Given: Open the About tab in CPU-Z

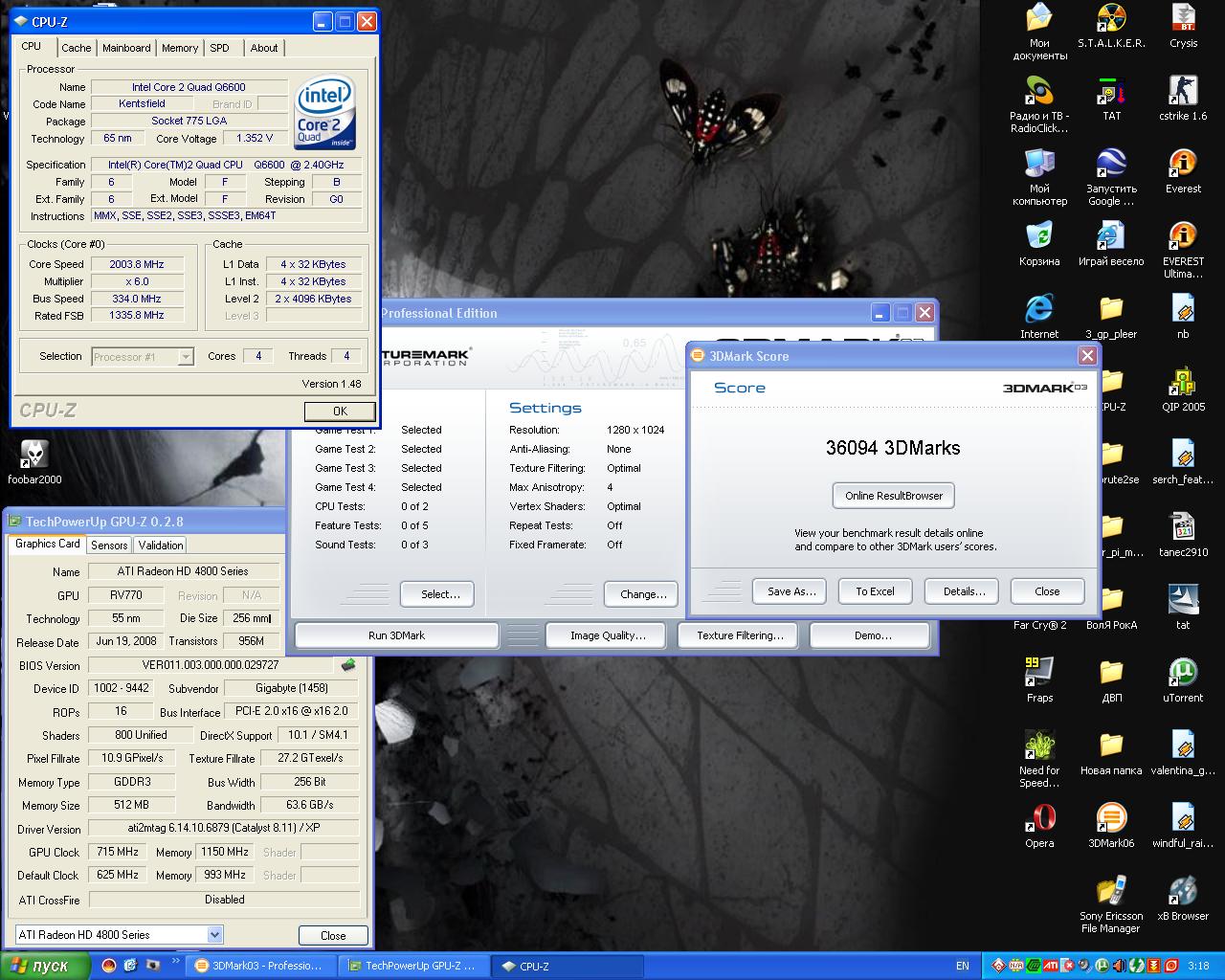Looking at the screenshot, I should (x=264, y=48).
